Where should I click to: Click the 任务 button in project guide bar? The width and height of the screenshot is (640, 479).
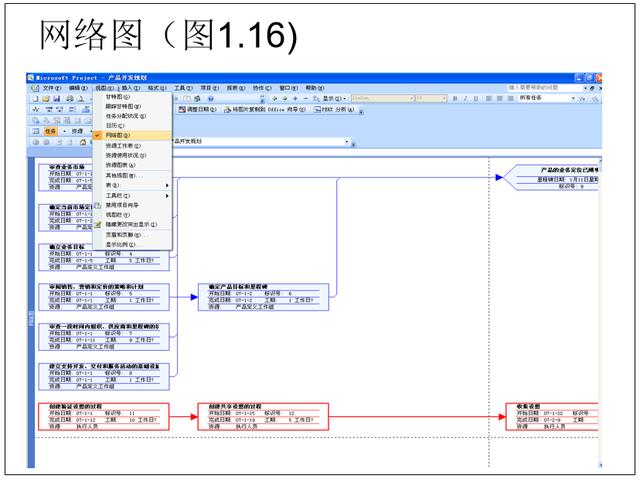pyautogui.click(x=51, y=131)
